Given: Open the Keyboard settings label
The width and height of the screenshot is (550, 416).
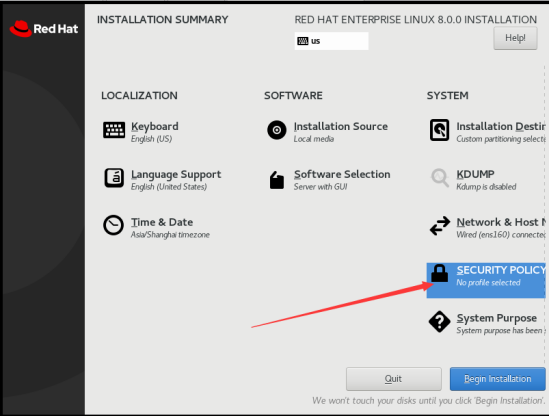Looking at the screenshot, I should coord(155,126).
